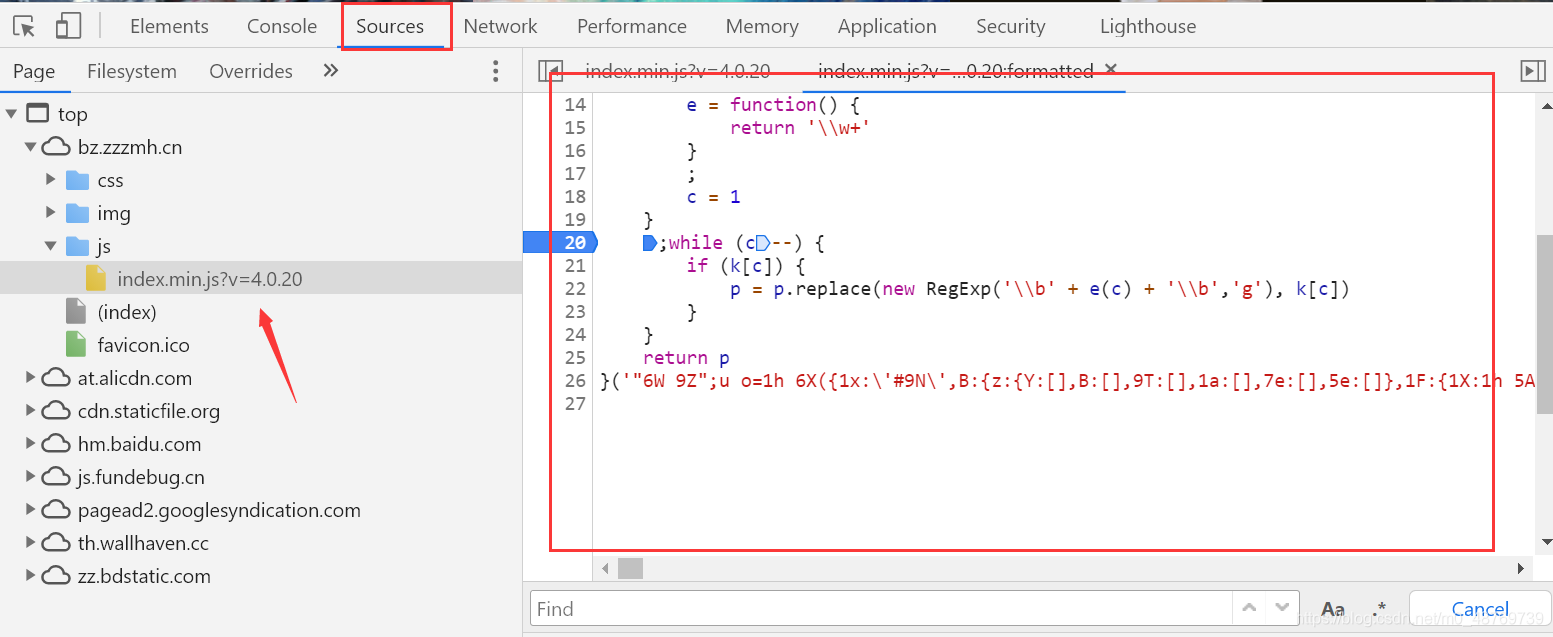Close the formatted file tab

(x=1110, y=70)
